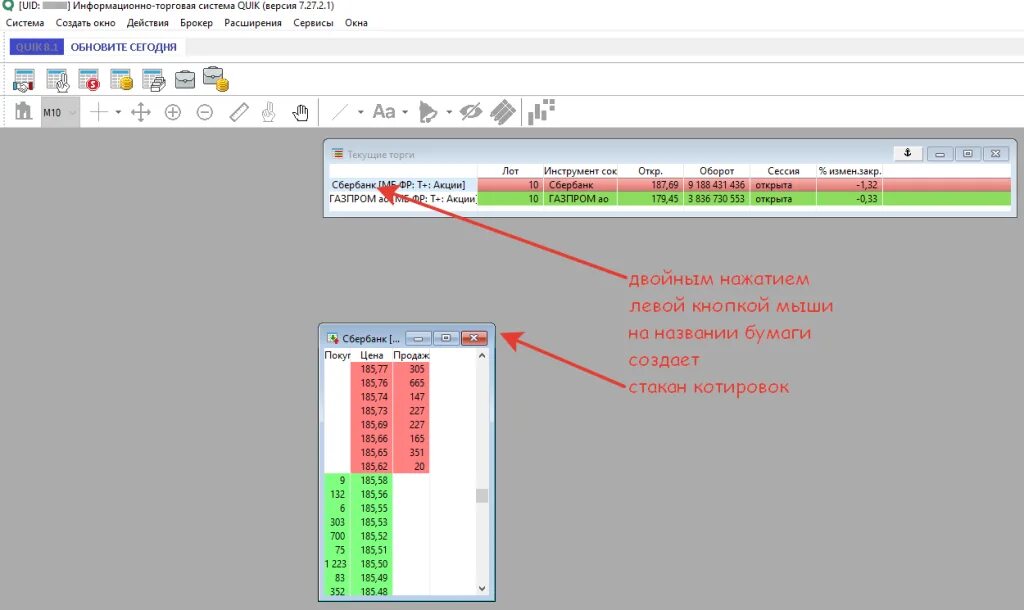This screenshot has height=610, width=1024.
Task: Expand the line tool dropdown arrow
Action: (x=360, y=112)
